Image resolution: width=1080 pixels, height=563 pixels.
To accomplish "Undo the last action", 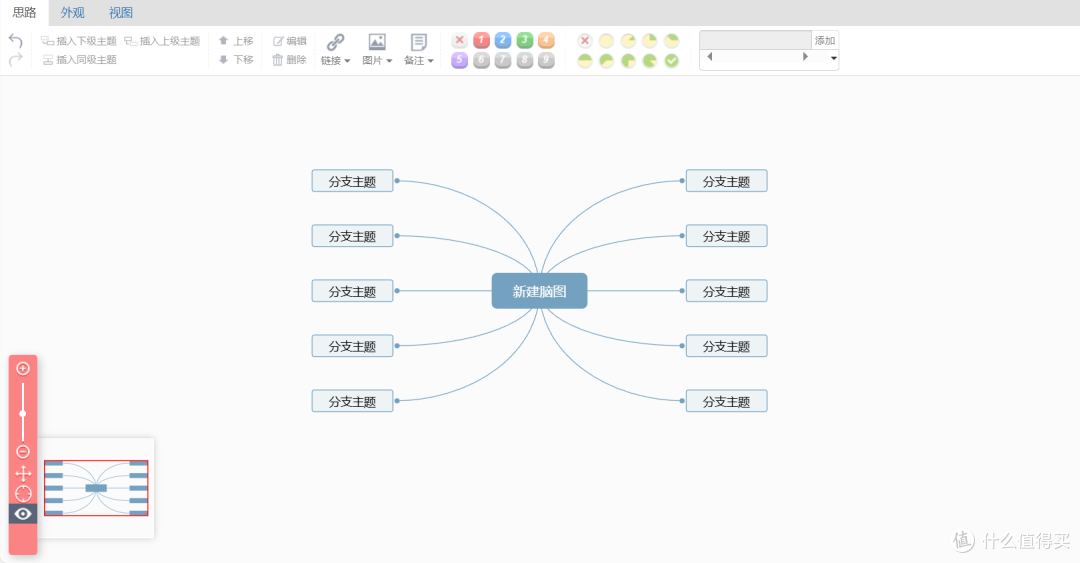I will (15, 41).
